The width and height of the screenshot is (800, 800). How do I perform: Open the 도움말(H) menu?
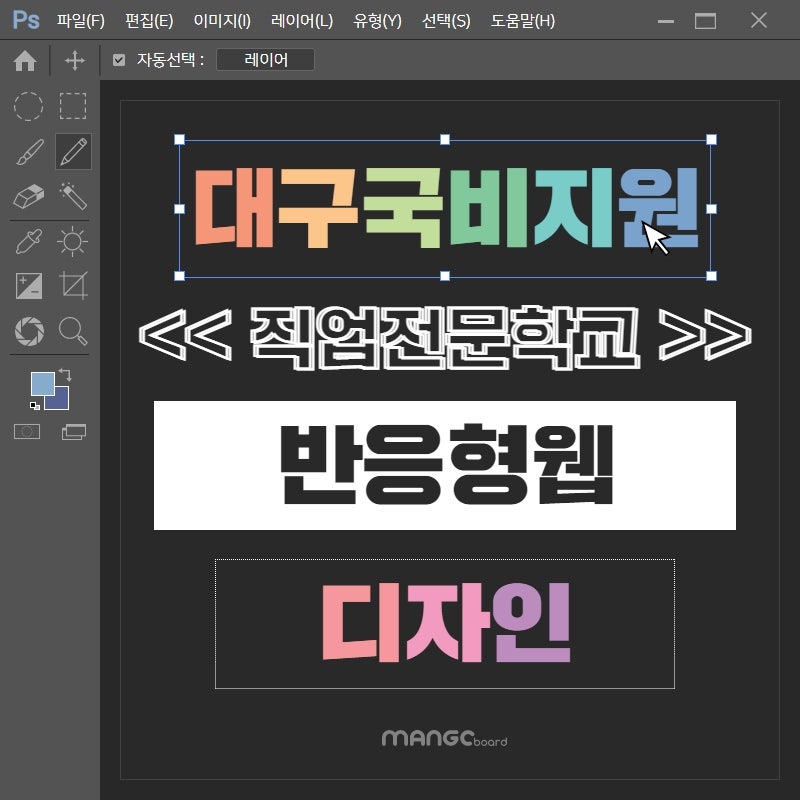pos(523,21)
